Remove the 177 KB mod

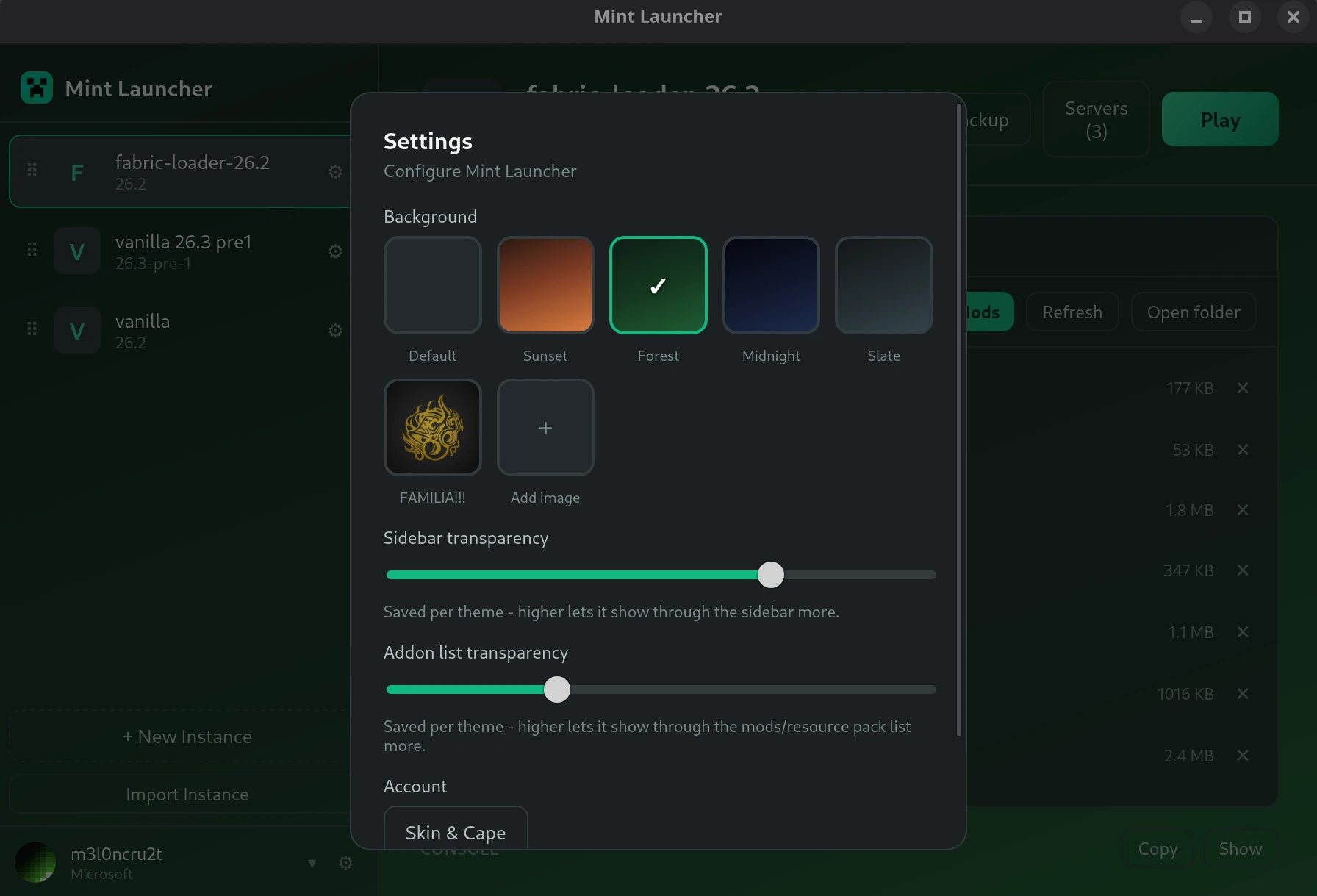point(1243,388)
